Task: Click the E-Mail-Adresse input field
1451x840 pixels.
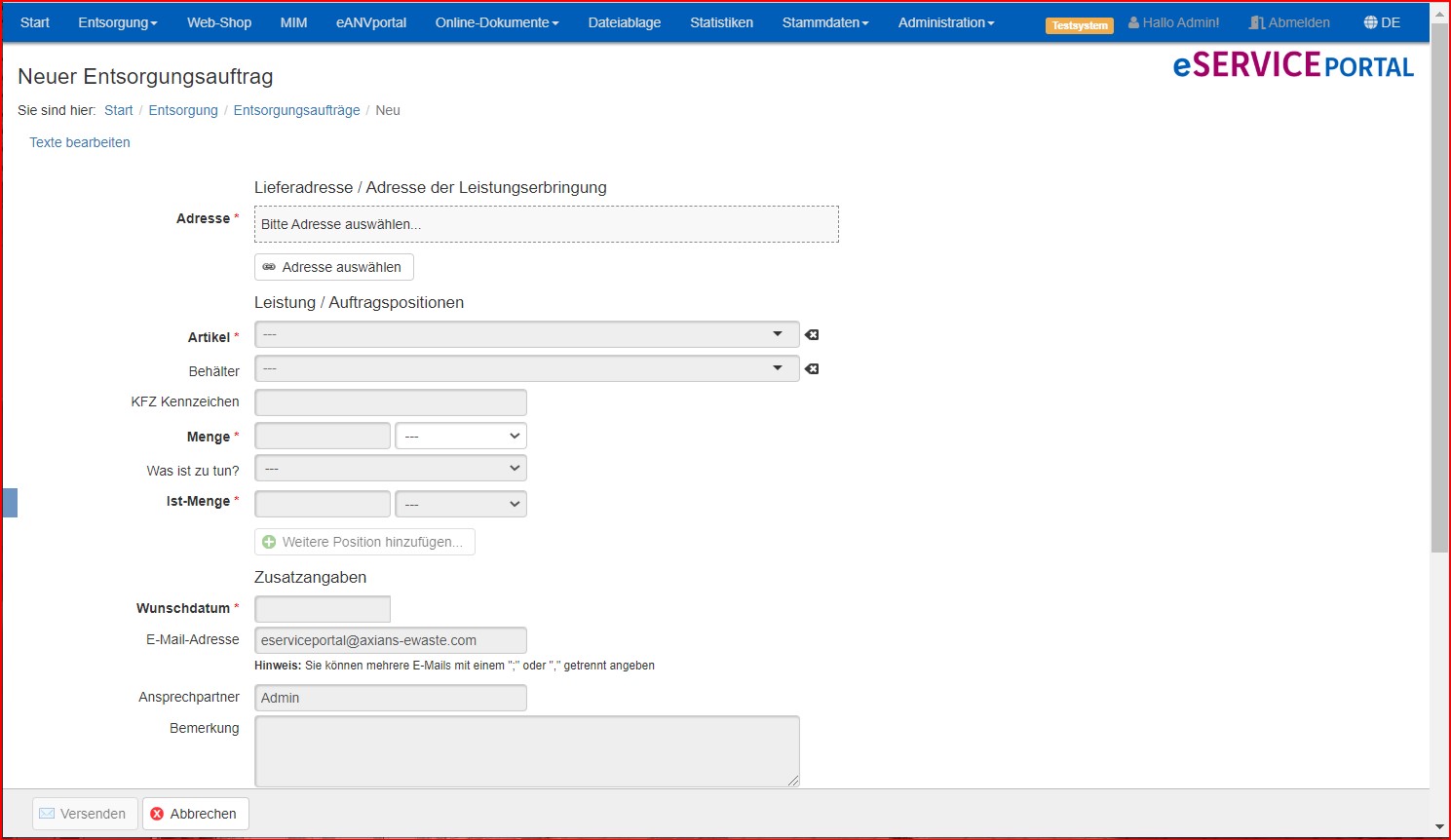Action: [391, 640]
